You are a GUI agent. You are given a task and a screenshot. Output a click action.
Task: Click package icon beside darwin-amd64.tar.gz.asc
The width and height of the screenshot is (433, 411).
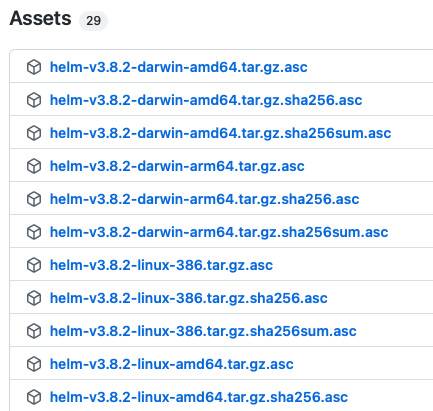click(34, 67)
